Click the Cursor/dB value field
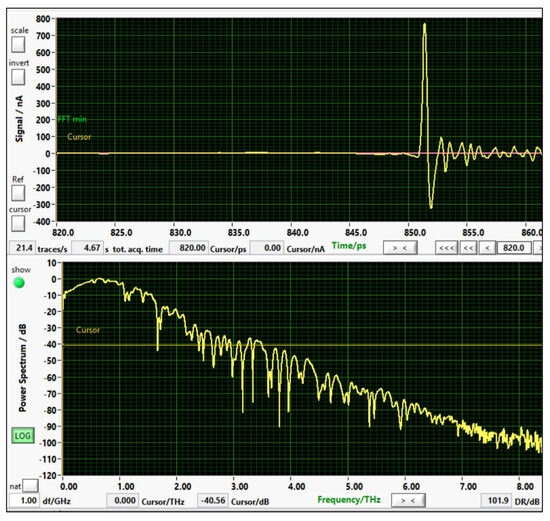 213,500
